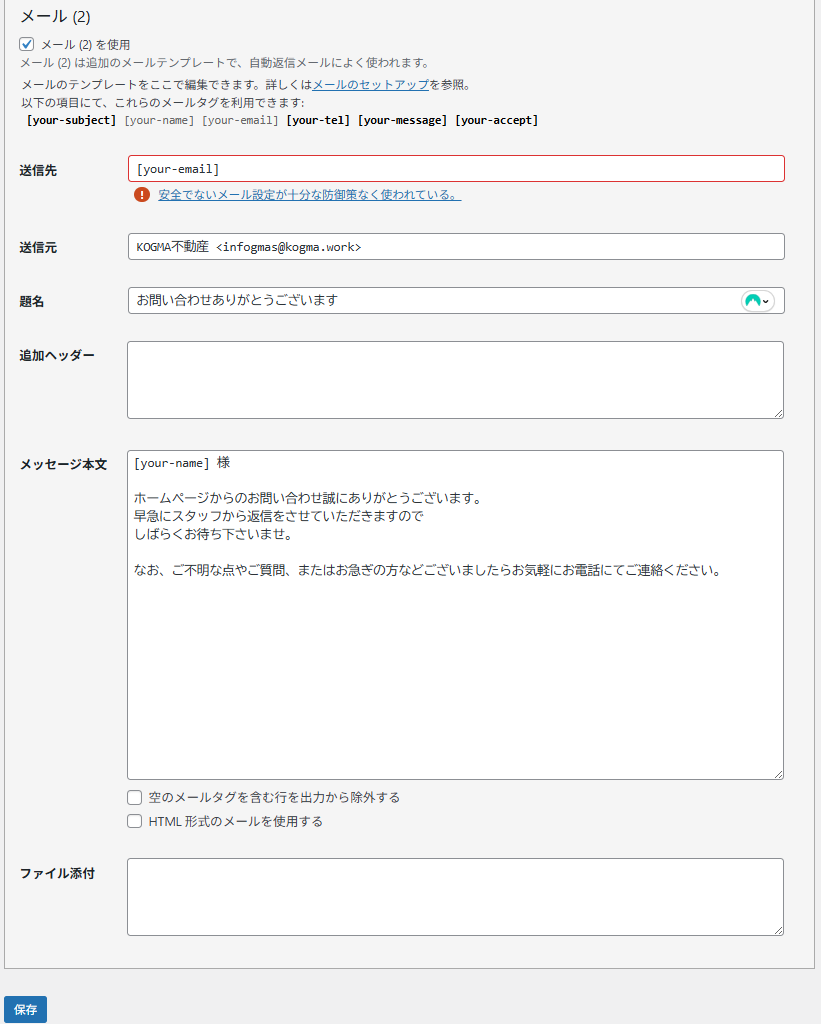Click inside the 追加ヘッダー text area
Screen dimensions: 821x1024
[455, 380]
